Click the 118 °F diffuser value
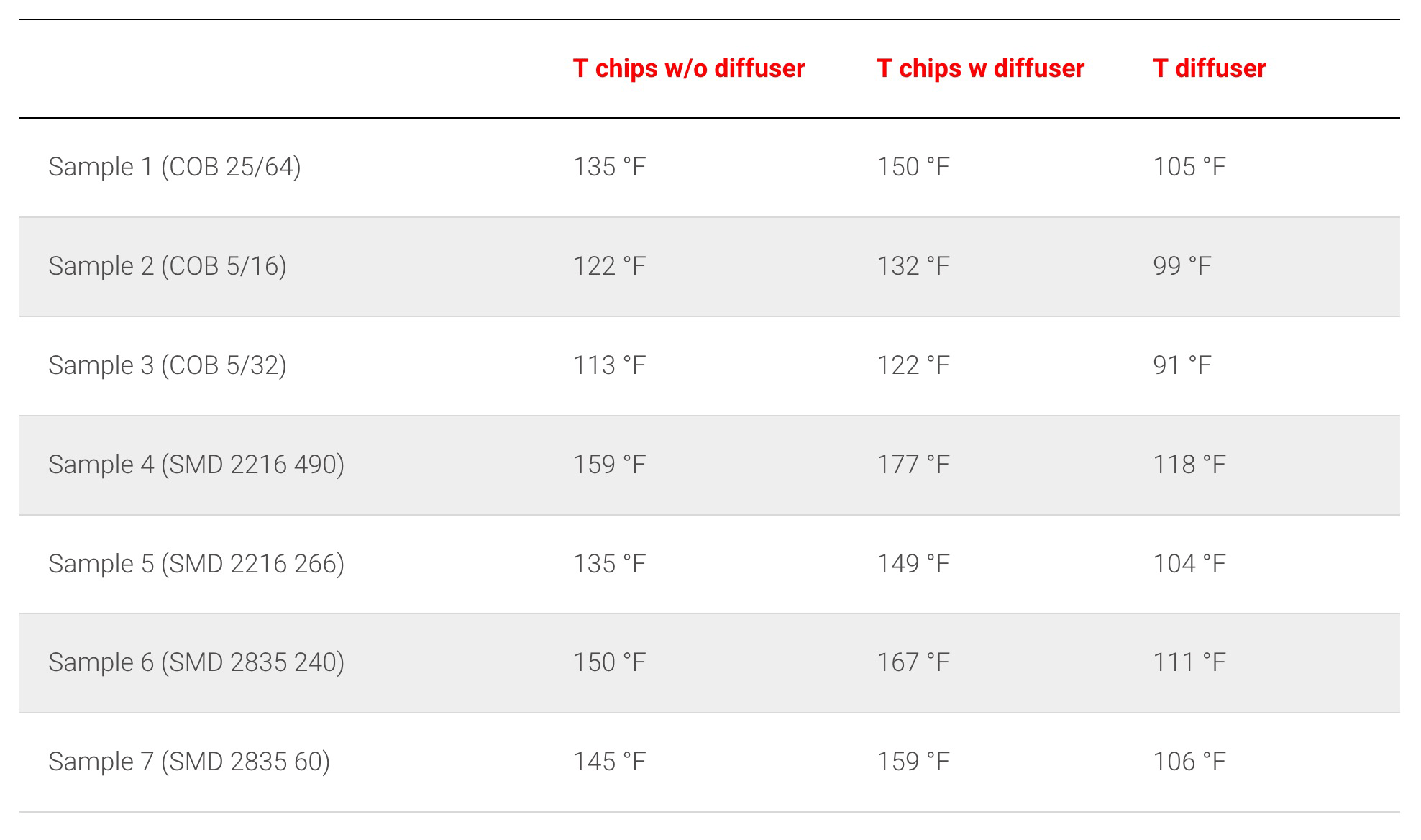The width and height of the screenshot is (1421, 840). (x=1189, y=465)
